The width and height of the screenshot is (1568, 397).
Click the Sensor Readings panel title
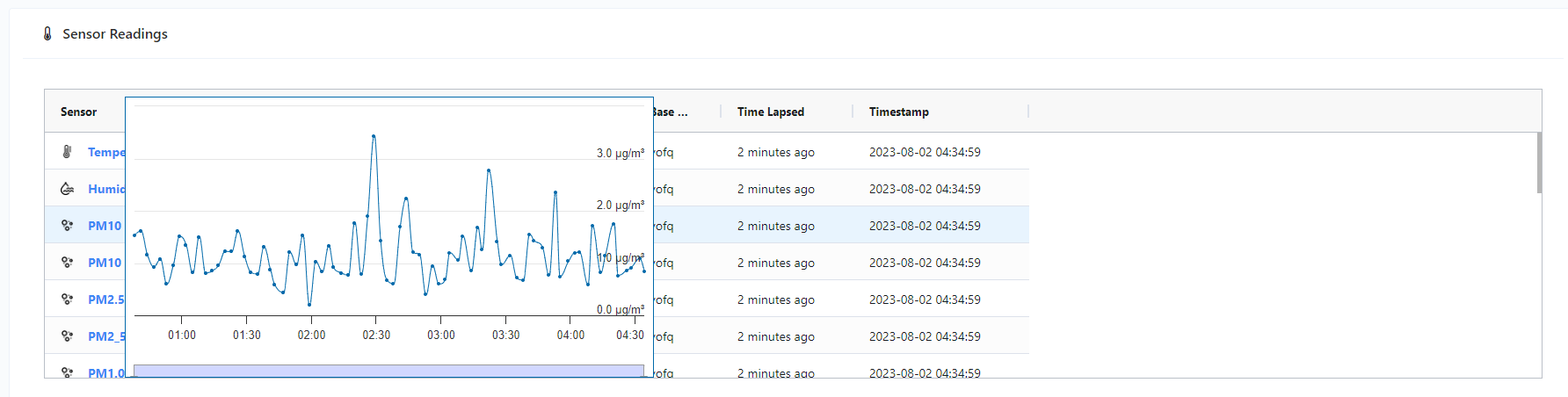115,33
